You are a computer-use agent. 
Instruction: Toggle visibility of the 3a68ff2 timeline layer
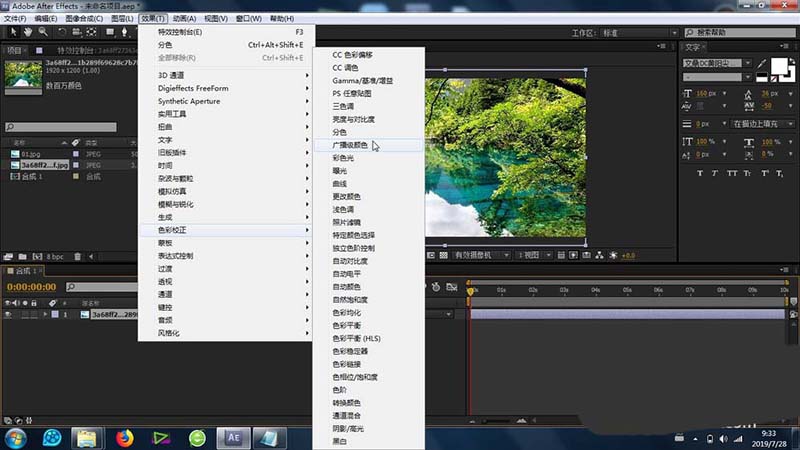click(8, 314)
